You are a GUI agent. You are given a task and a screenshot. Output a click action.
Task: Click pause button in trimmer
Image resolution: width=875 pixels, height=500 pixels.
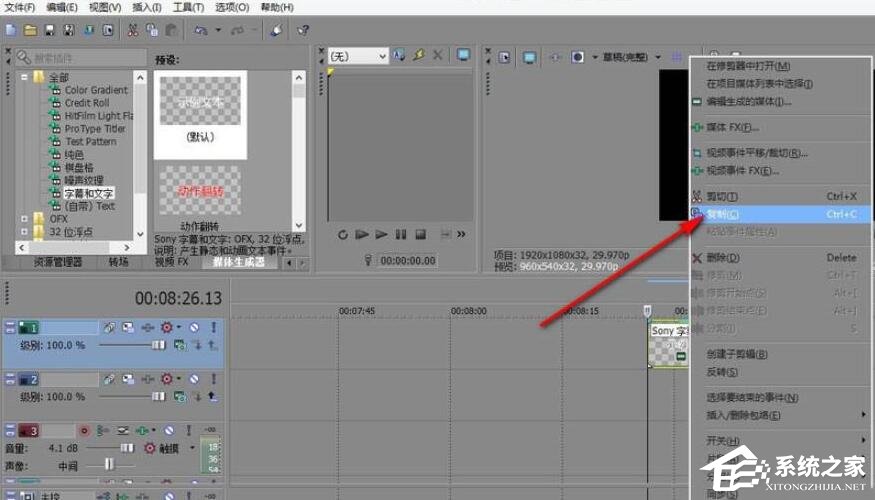(401, 234)
